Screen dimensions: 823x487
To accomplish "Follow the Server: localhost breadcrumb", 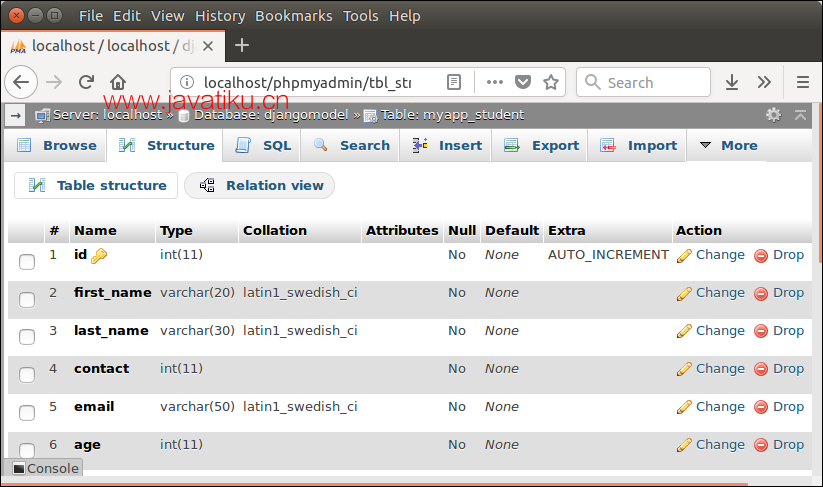I will pos(108,115).
